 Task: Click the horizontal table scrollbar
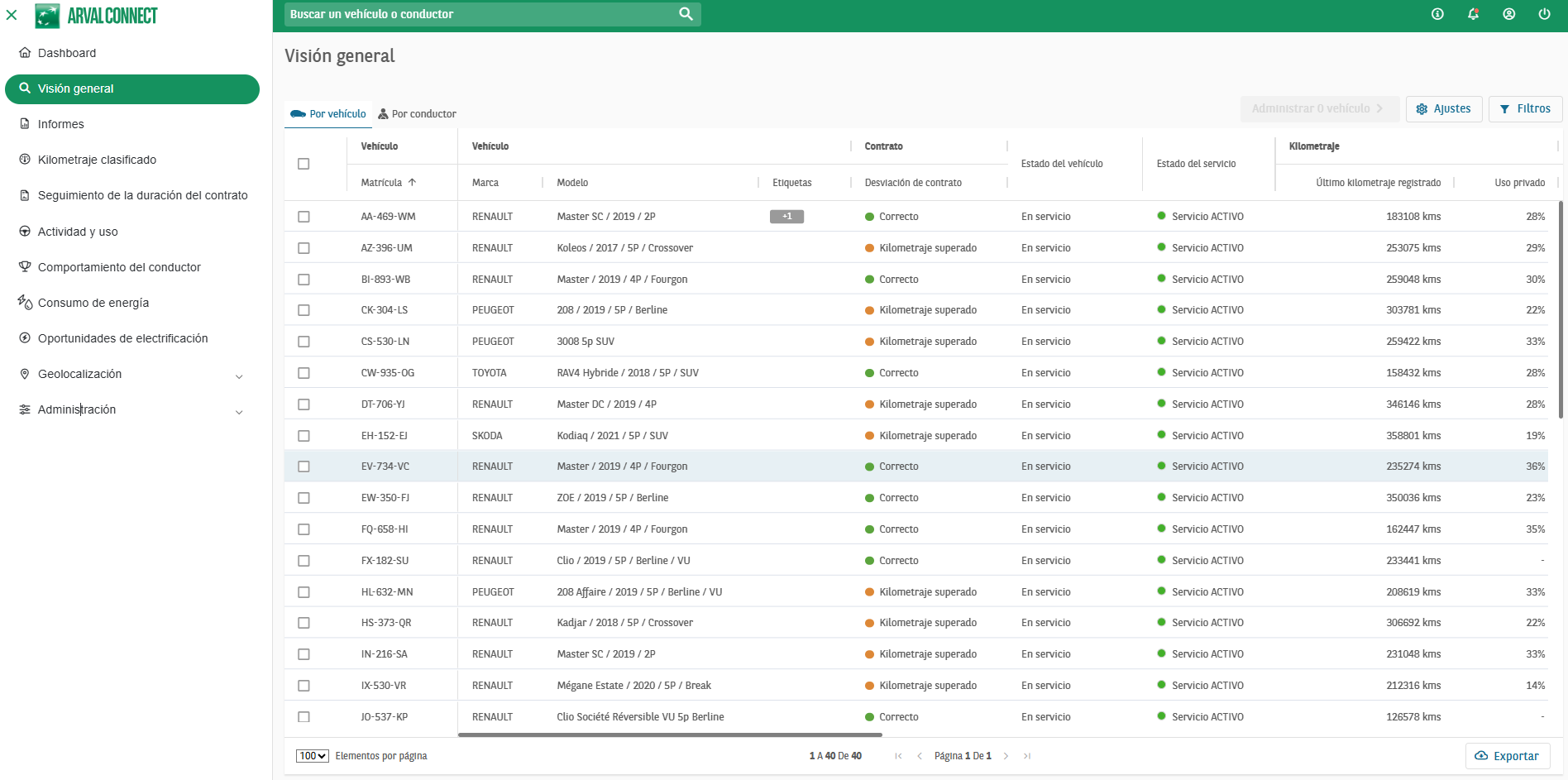(670, 735)
